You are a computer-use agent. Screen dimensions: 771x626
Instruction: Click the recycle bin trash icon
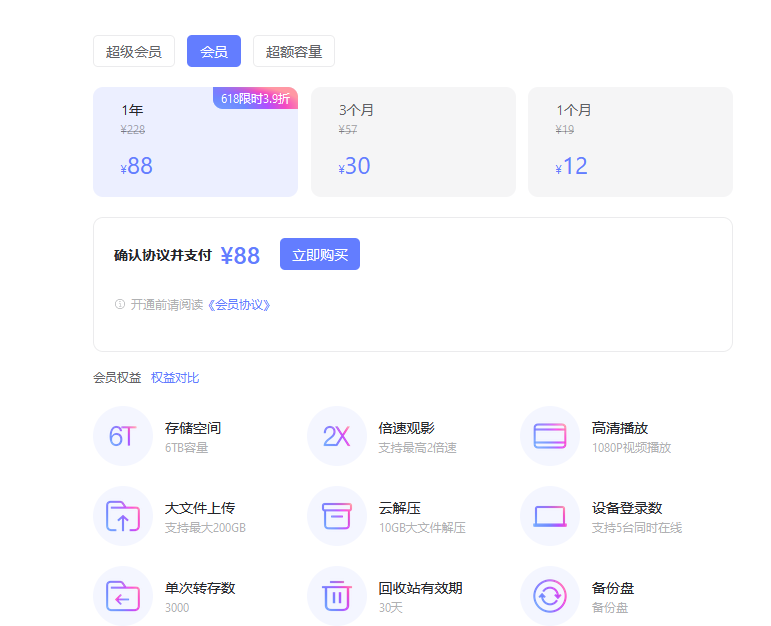(x=336, y=596)
